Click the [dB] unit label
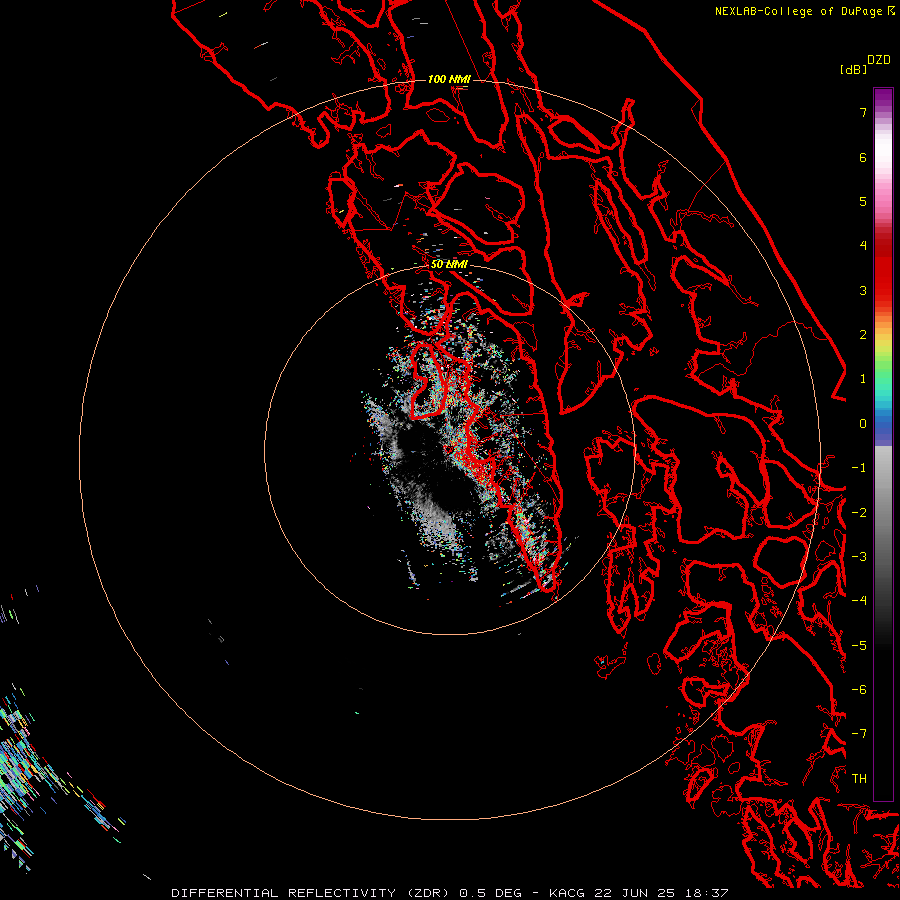 click(853, 69)
